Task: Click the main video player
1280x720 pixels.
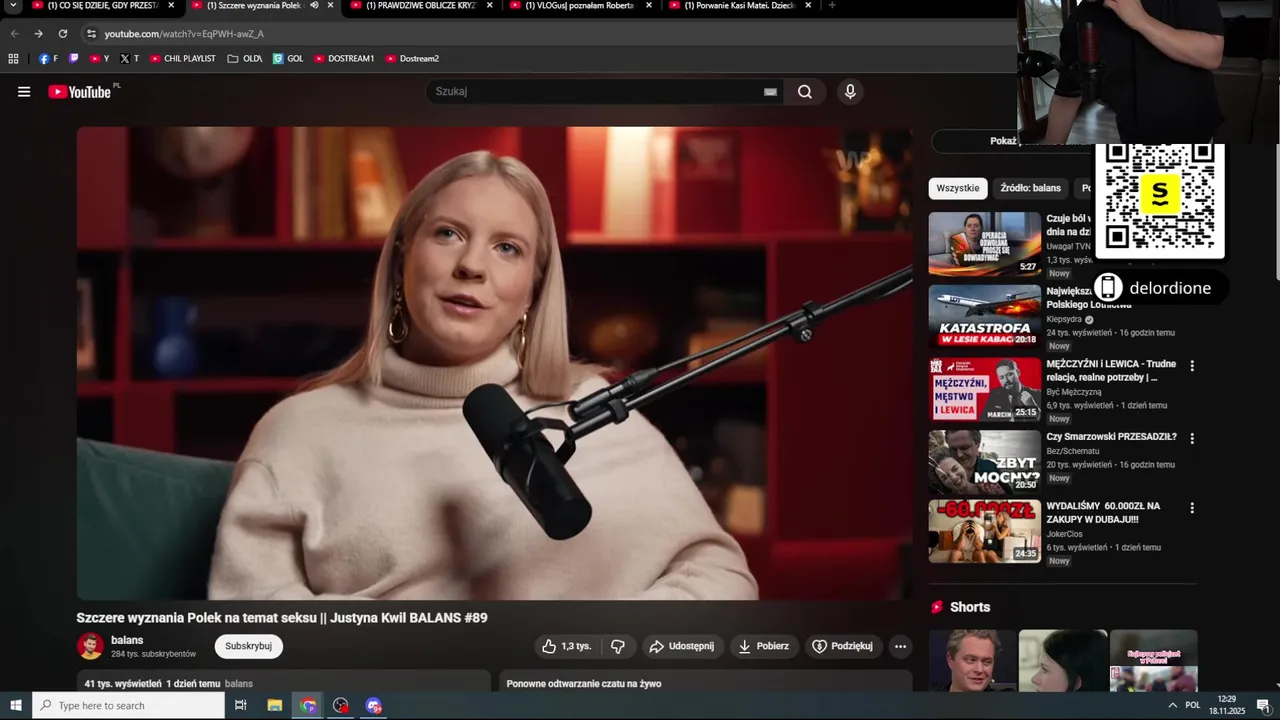Action: pyautogui.click(x=494, y=362)
